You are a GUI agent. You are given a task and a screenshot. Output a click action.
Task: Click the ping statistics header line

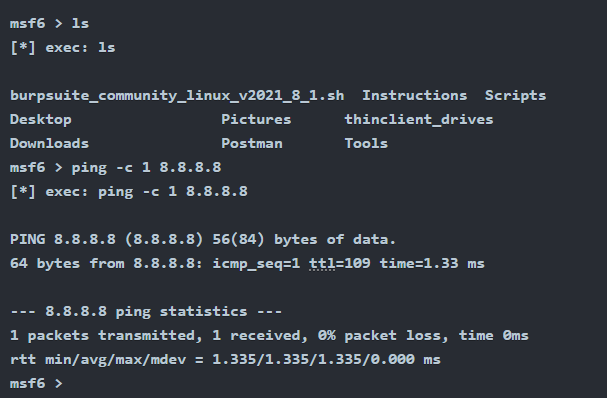[x=146, y=312]
